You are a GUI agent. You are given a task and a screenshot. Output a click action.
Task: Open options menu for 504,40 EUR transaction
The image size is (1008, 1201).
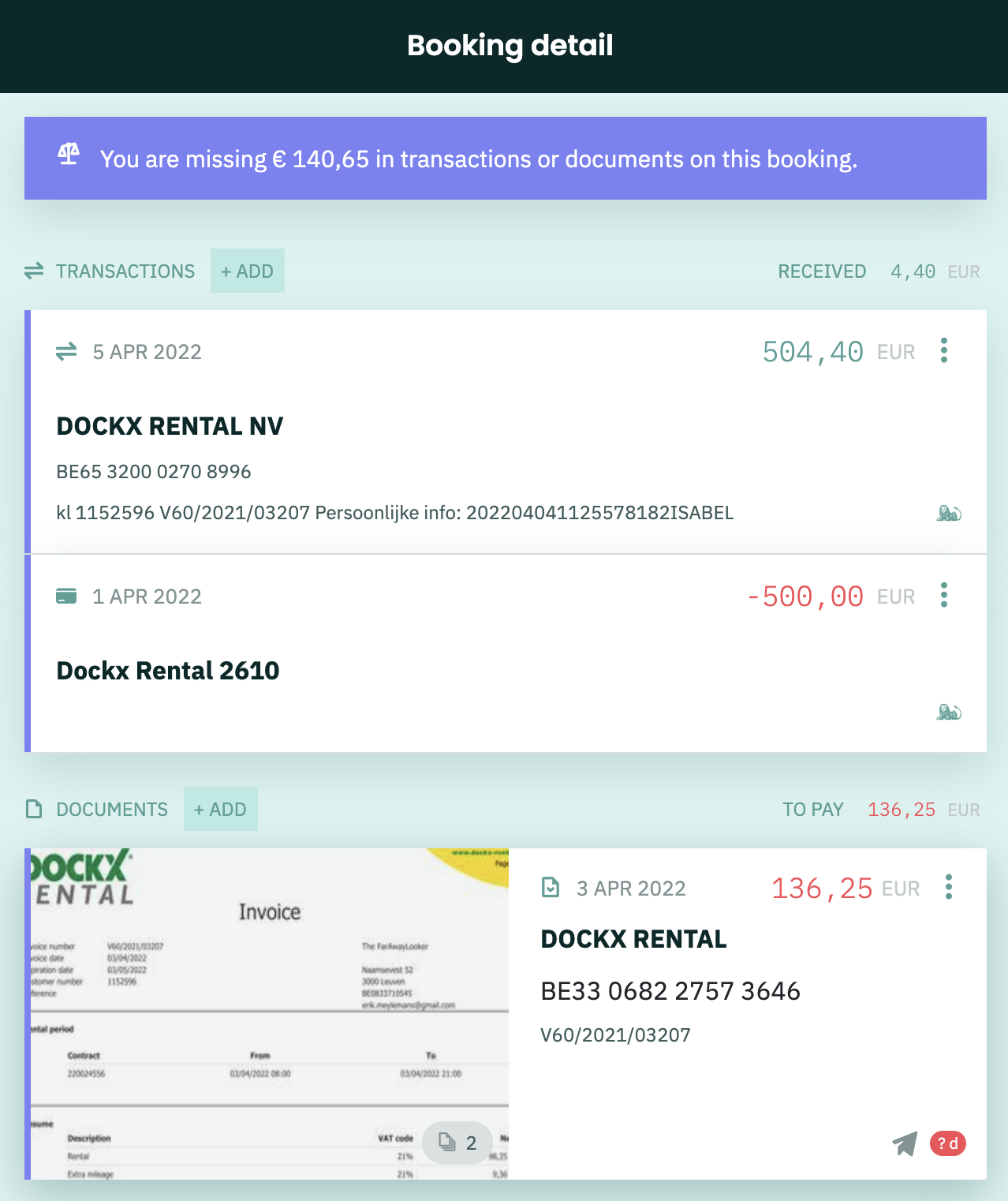[943, 350]
